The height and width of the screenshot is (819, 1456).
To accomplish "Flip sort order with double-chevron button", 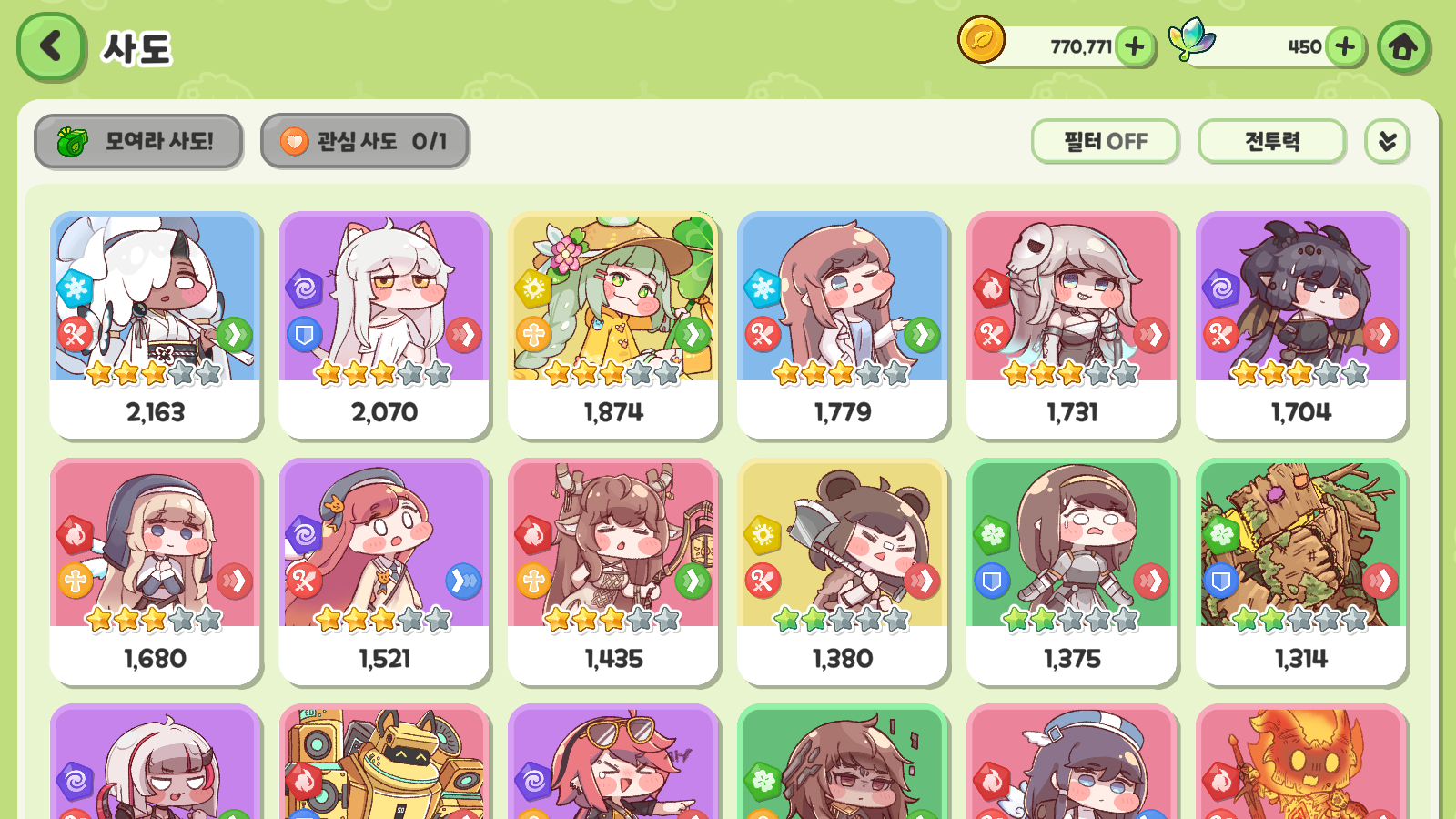I will (x=1388, y=141).
